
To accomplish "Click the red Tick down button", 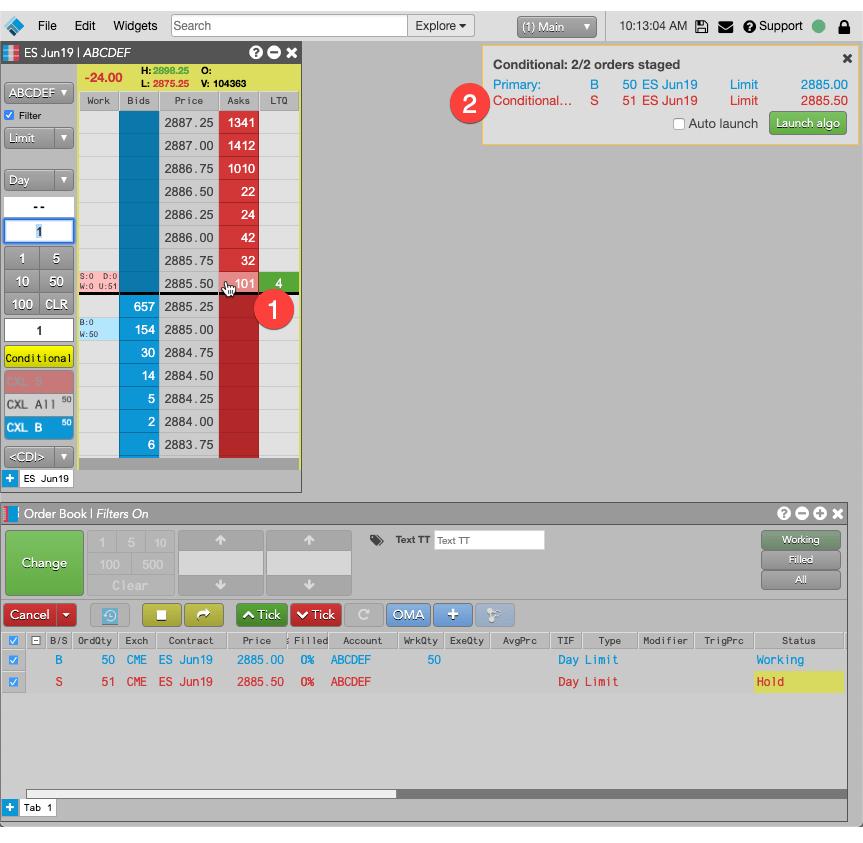I will coord(316,615).
